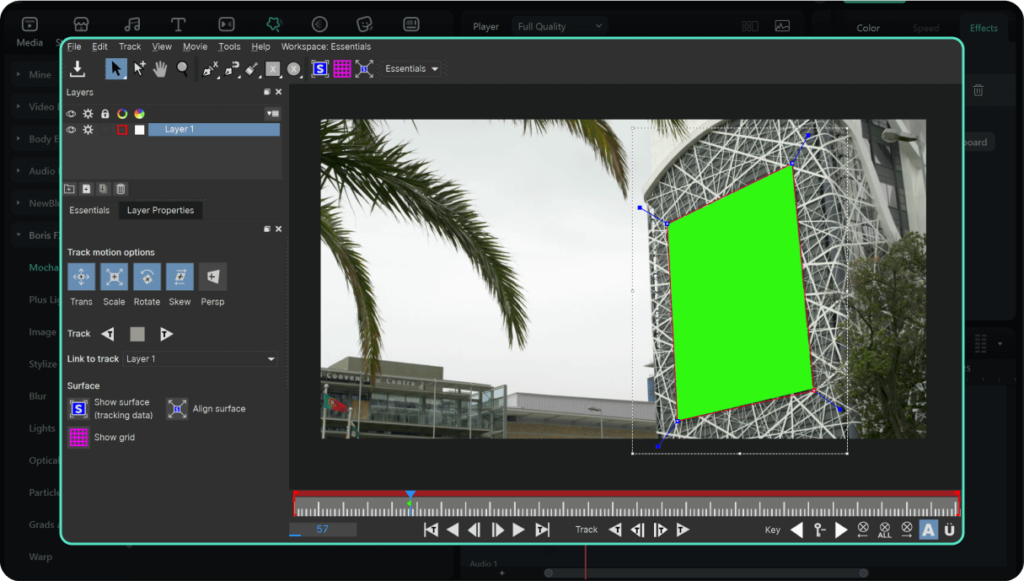Select the Create X-Spline pen tool
The image size is (1024, 581).
pos(209,69)
